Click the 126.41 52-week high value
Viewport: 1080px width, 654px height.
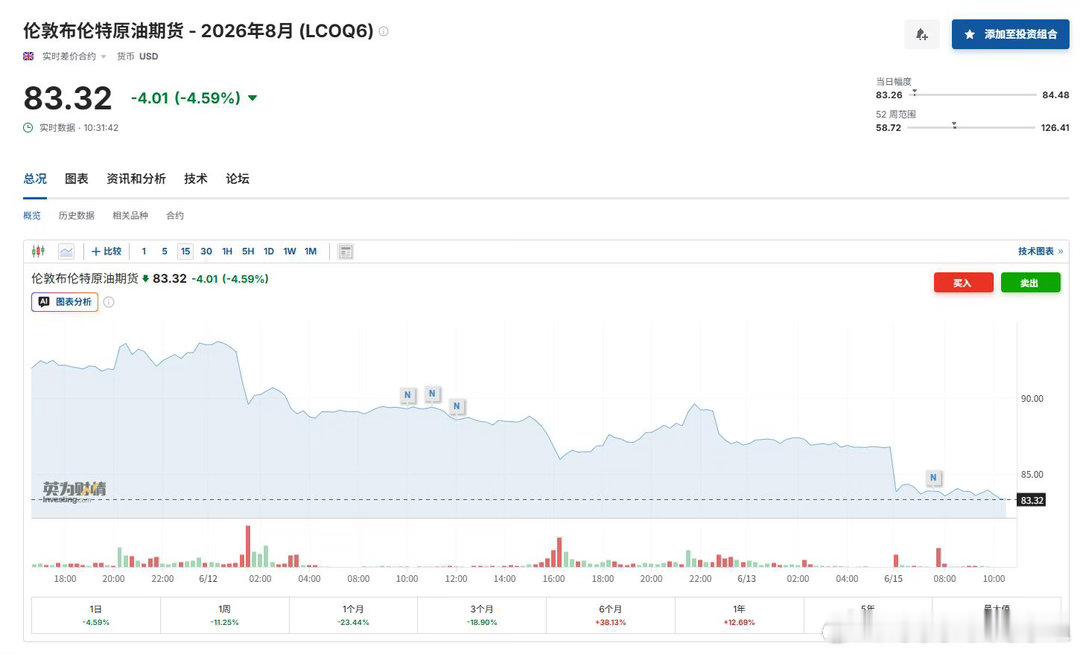pos(1055,128)
